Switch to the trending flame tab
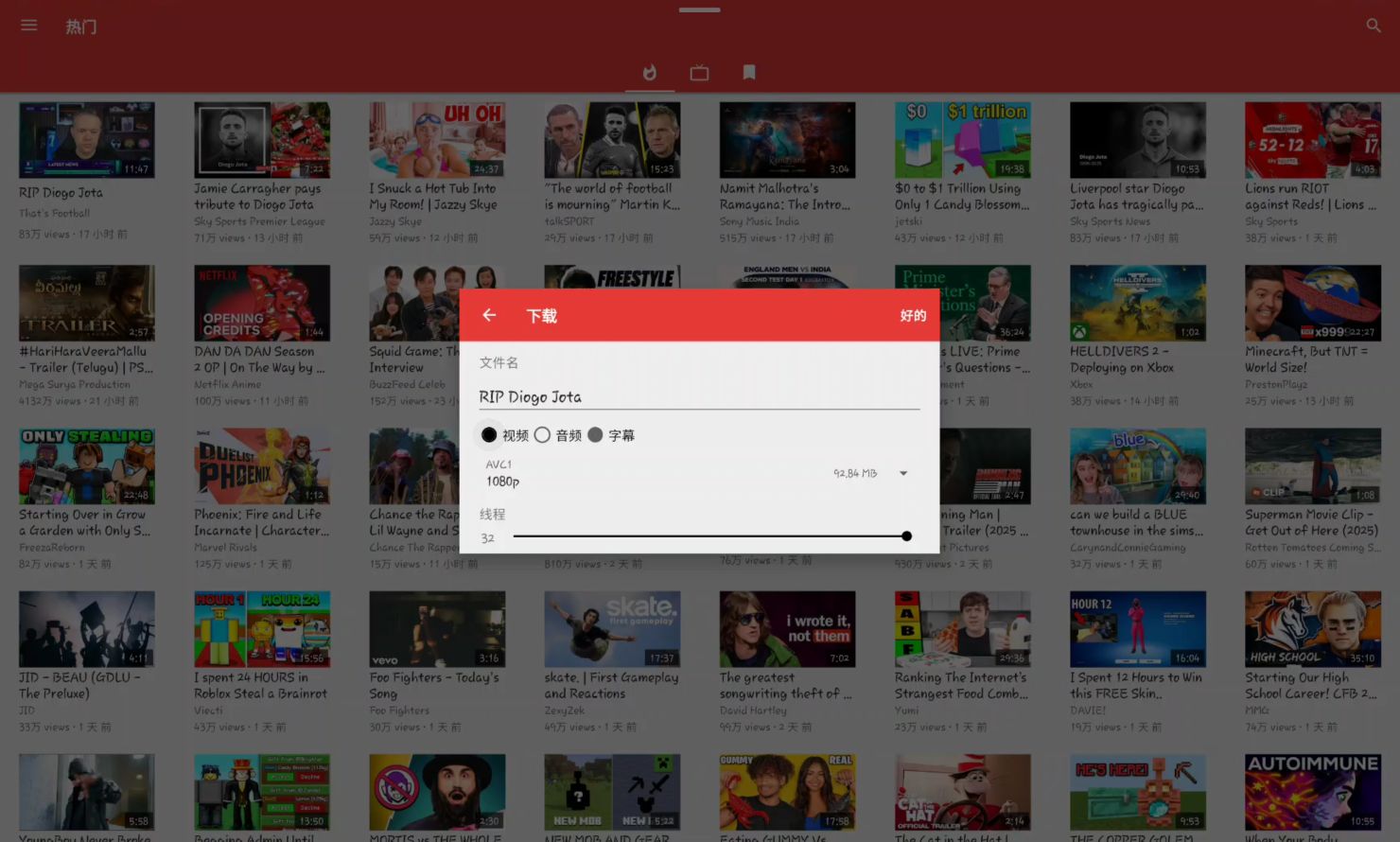Image resolution: width=1400 pixels, height=842 pixels. coord(650,73)
